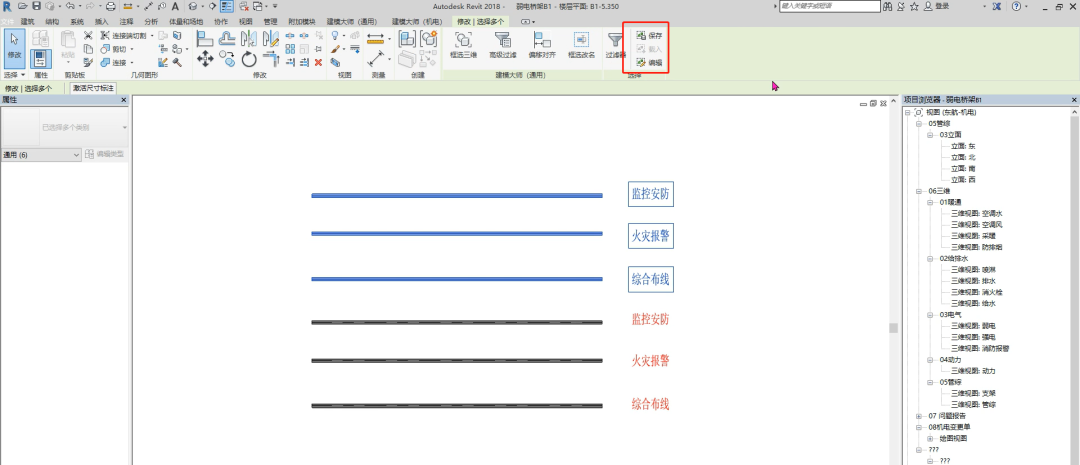Click the Revit R application logo
1080x465 pixels.
pos(7,6)
